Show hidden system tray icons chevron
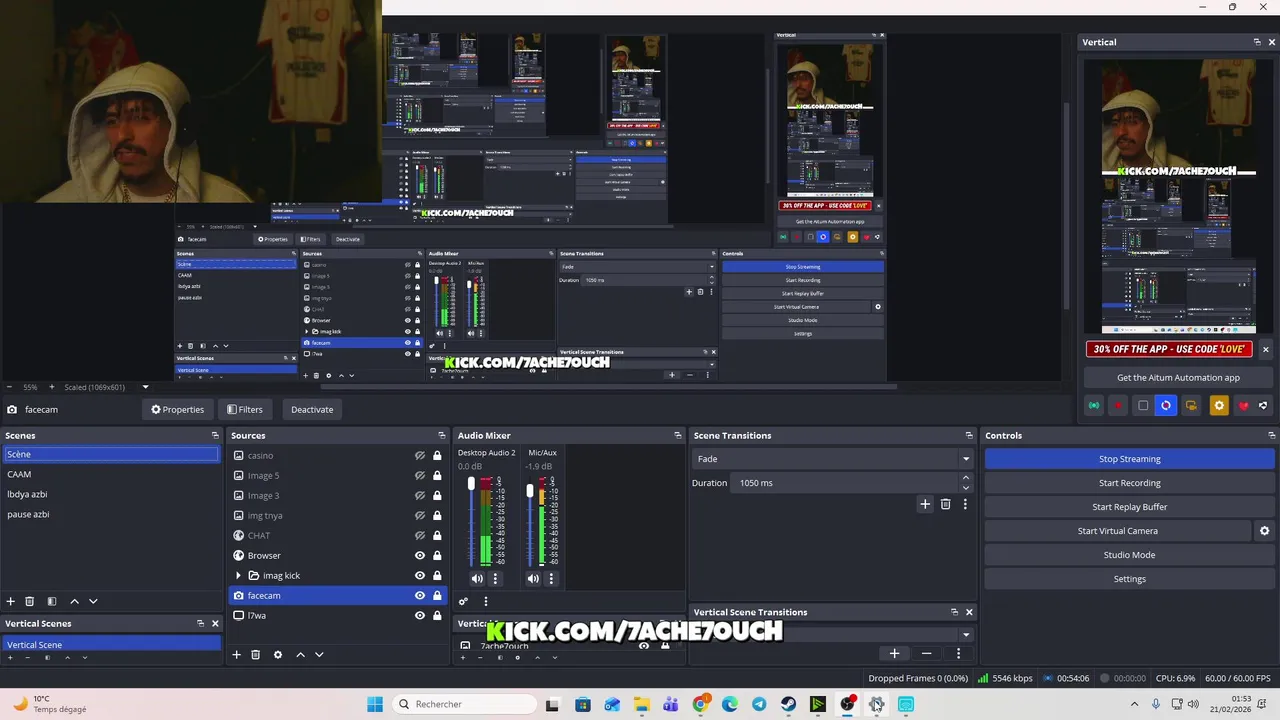Screen dimensions: 1280x720 click(1134, 704)
